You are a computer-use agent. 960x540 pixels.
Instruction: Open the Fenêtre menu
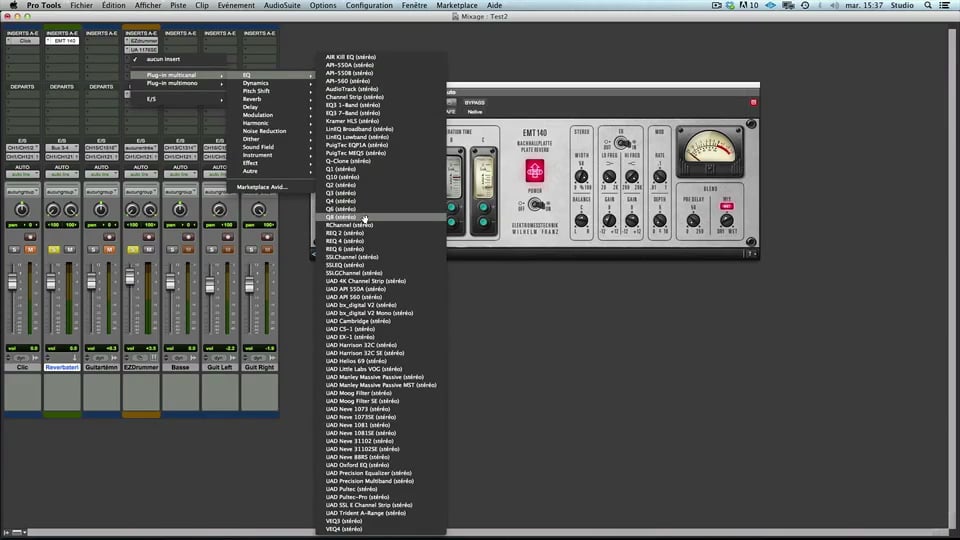[x=414, y=5]
